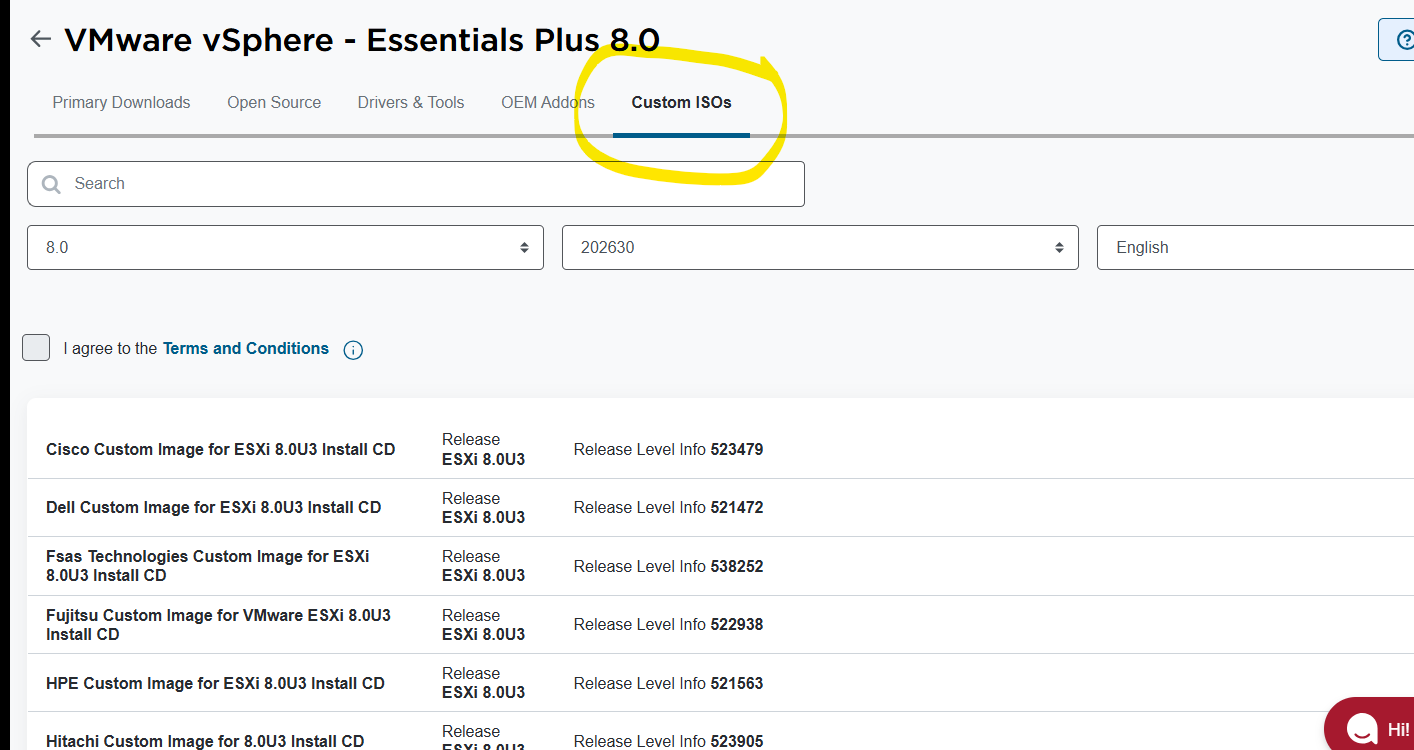
Task: Select the HPE Custom Image row
Action: (x=216, y=684)
